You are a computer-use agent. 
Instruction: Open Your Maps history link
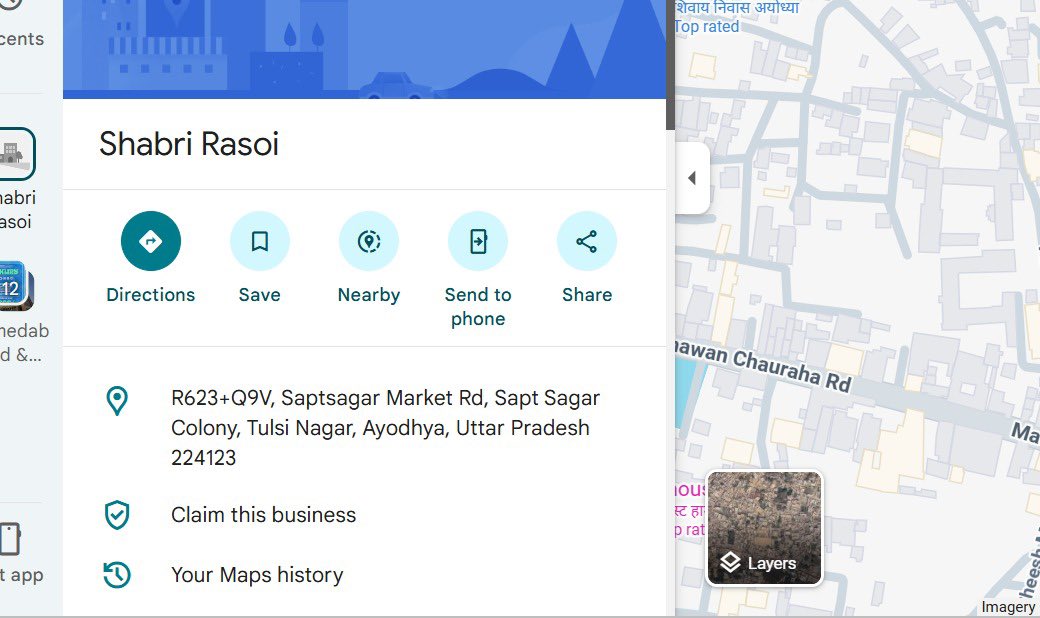pos(257,575)
